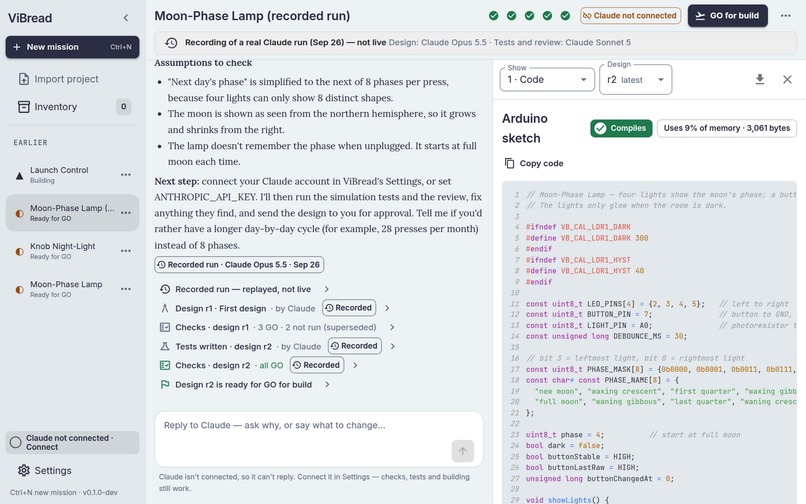This screenshot has width=806, height=504.
Task: Open the Show 1 · Code dropdown
Action: pyautogui.click(x=547, y=80)
